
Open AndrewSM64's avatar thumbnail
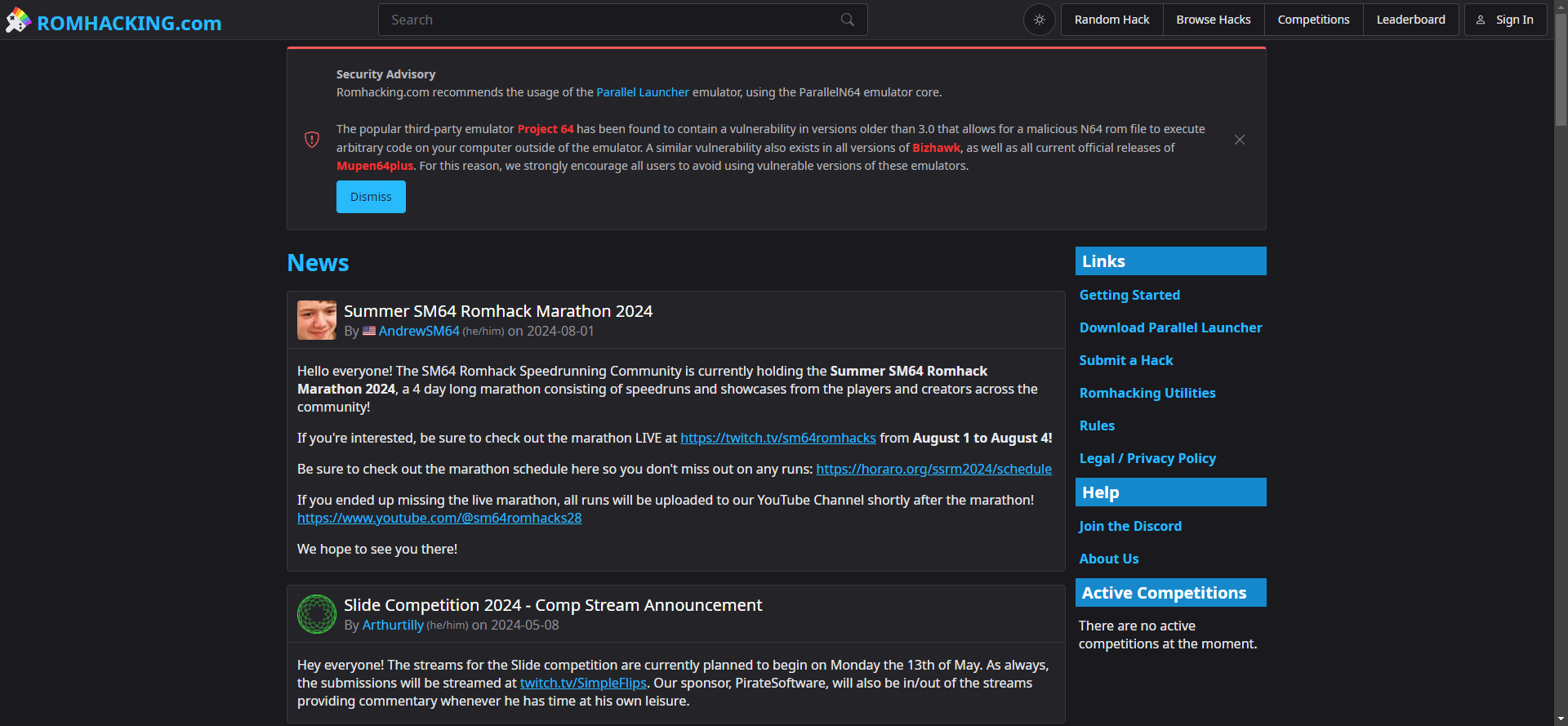click(x=317, y=320)
